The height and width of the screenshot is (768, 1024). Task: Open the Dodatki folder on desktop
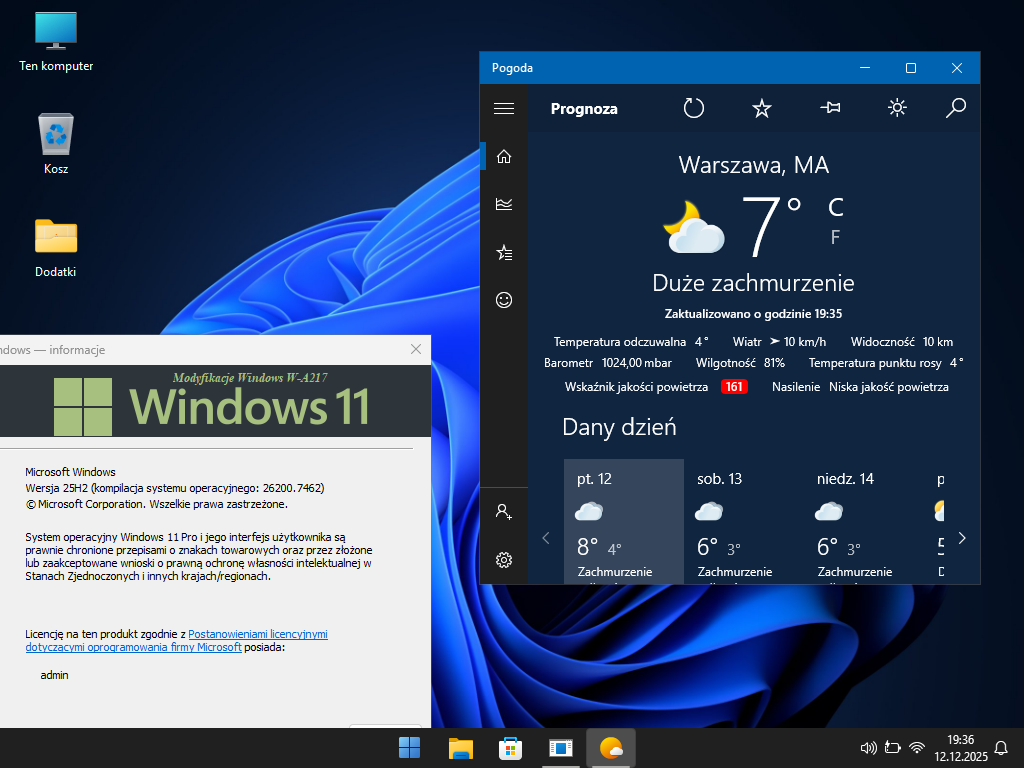tap(56, 247)
